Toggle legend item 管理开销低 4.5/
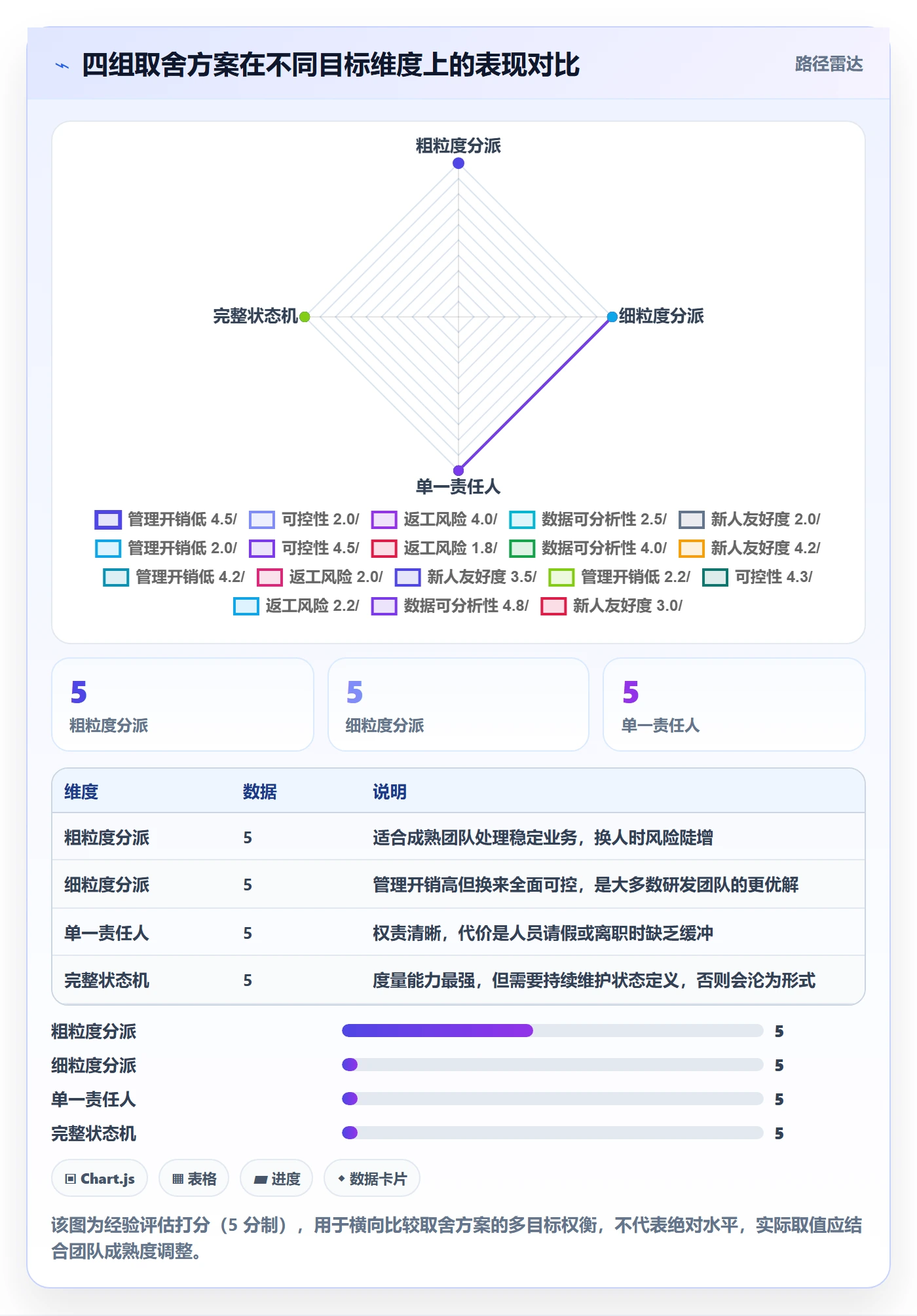917x1316 pixels. [x=166, y=519]
